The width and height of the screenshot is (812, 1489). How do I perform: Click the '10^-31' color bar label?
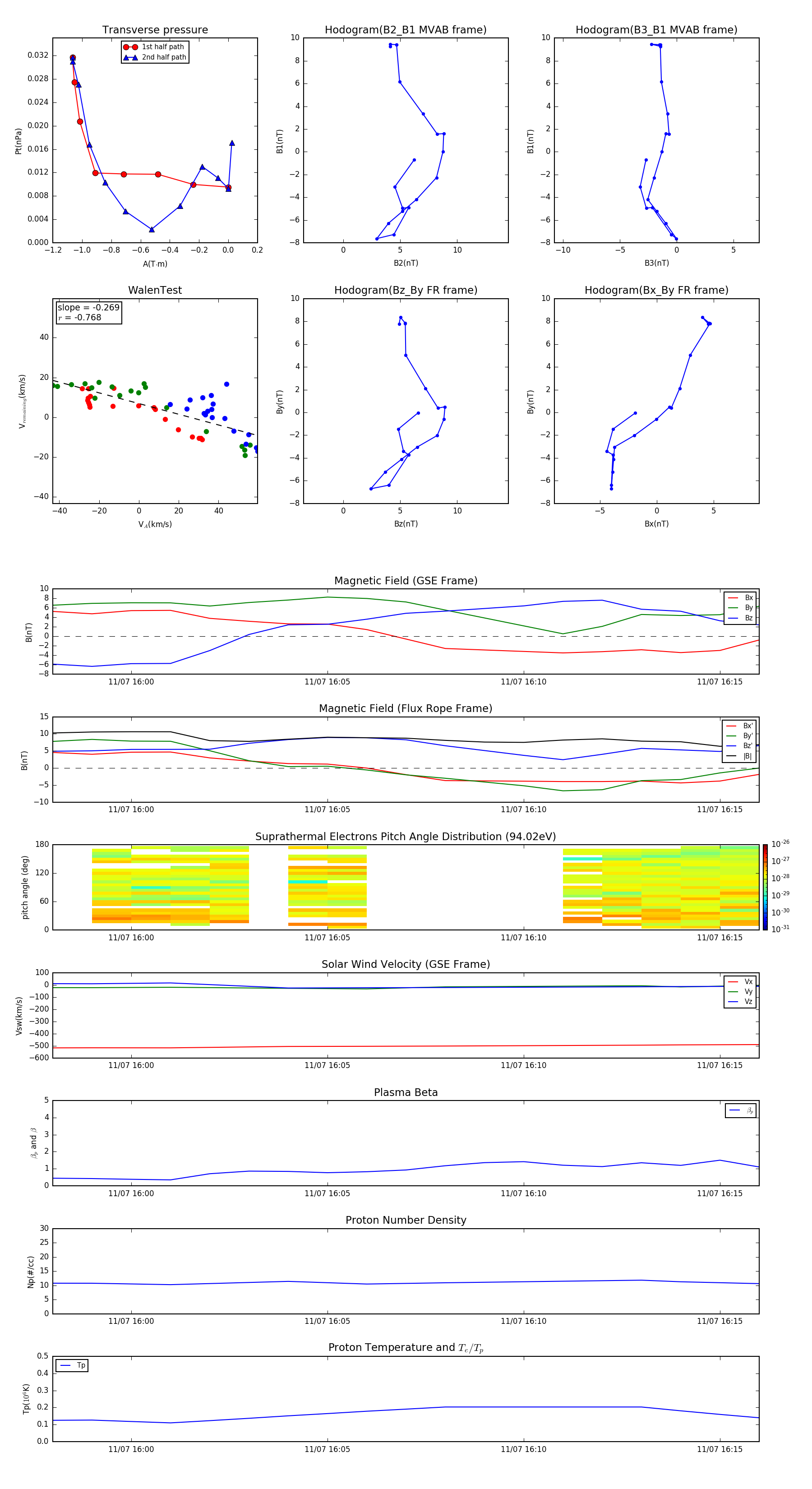[780, 929]
